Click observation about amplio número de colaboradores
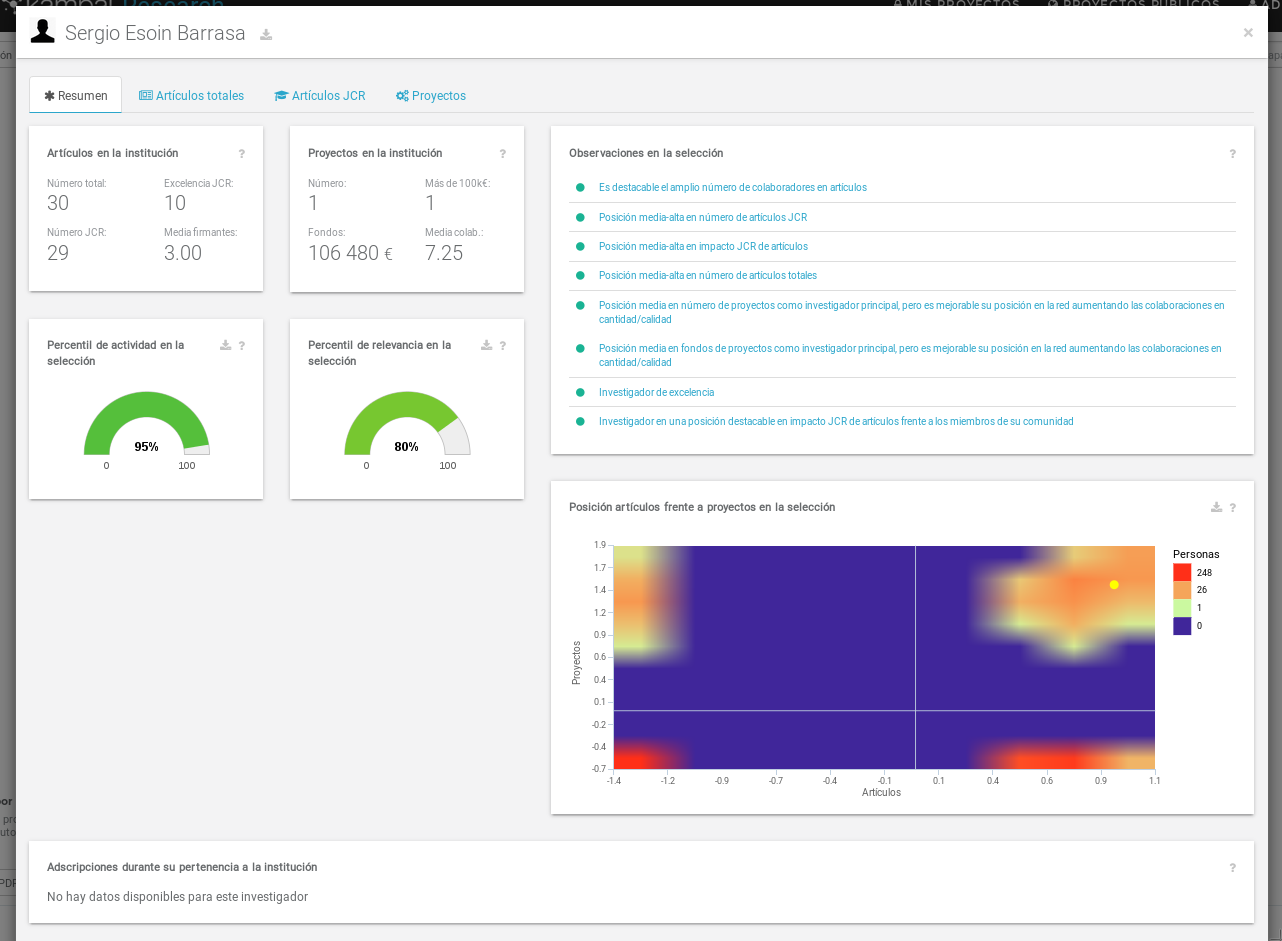 coord(732,187)
